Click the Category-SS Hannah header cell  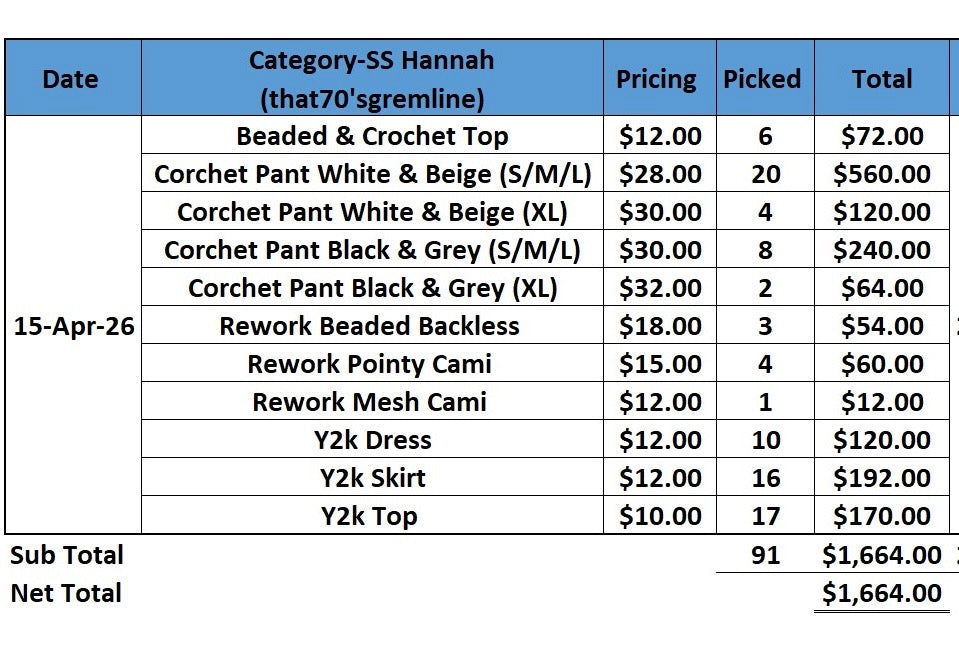(372, 78)
